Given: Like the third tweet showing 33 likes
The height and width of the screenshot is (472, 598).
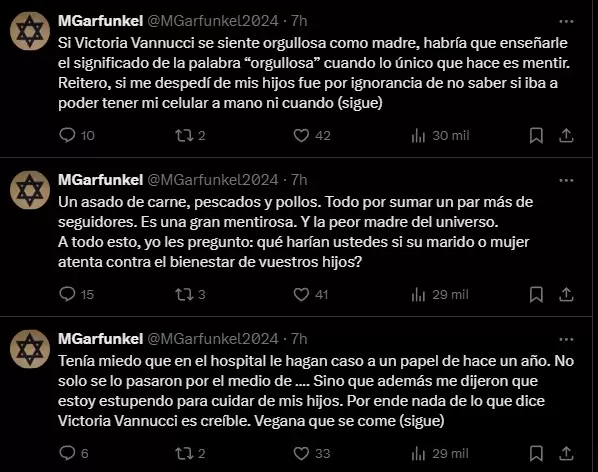Looking at the screenshot, I should [x=312, y=453].
